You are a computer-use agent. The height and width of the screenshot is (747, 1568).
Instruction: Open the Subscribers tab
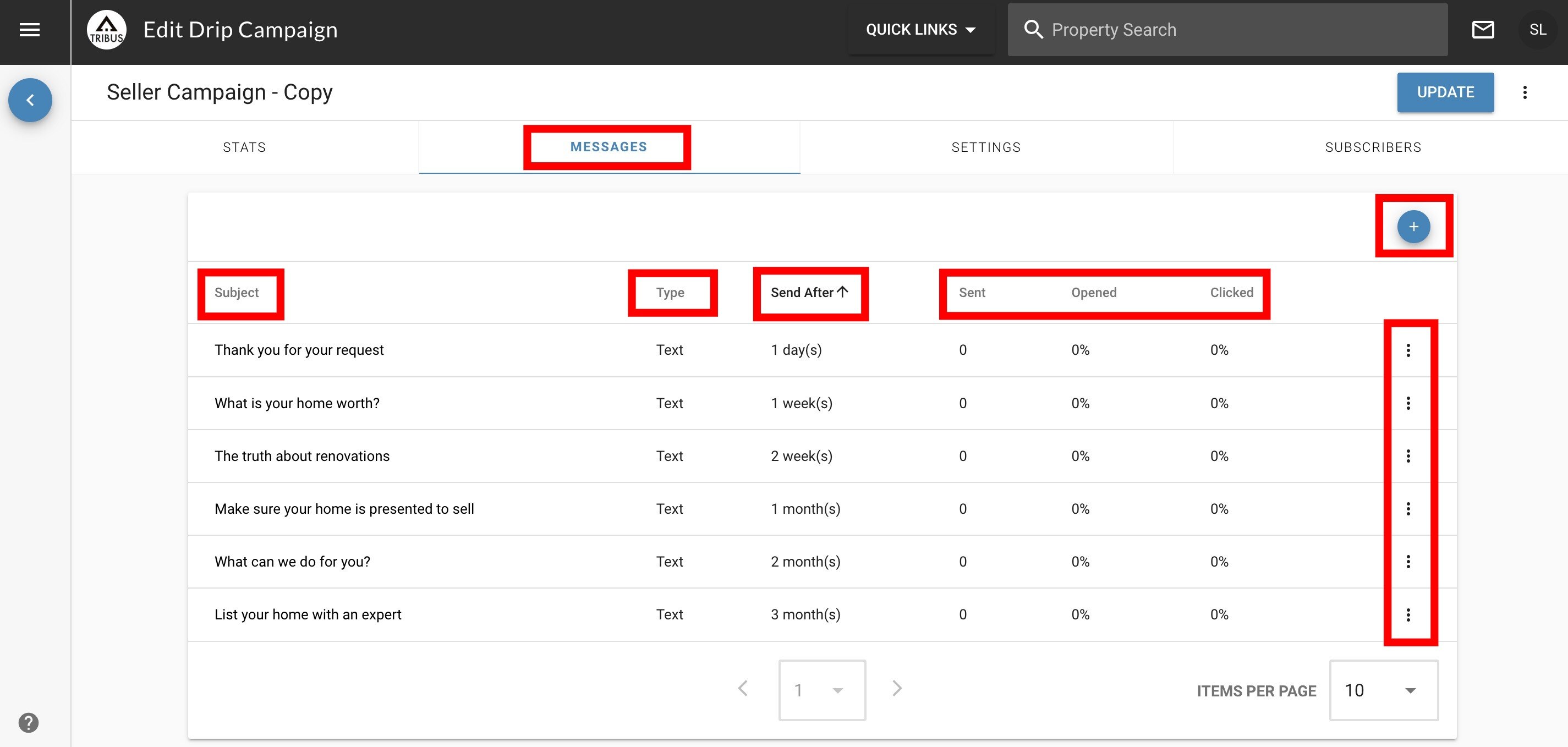[x=1373, y=147]
